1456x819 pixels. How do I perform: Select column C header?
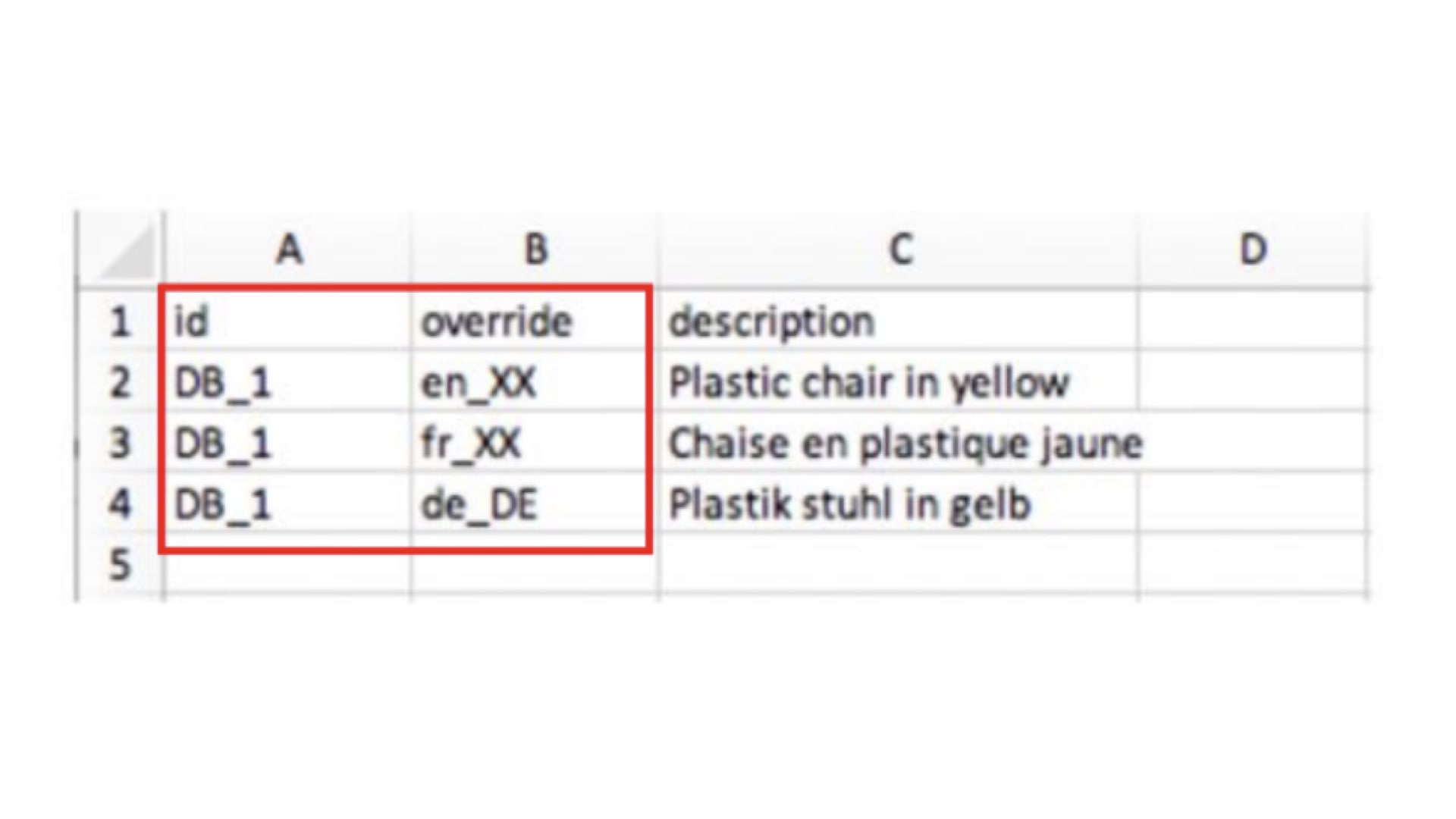click(899, 249)
